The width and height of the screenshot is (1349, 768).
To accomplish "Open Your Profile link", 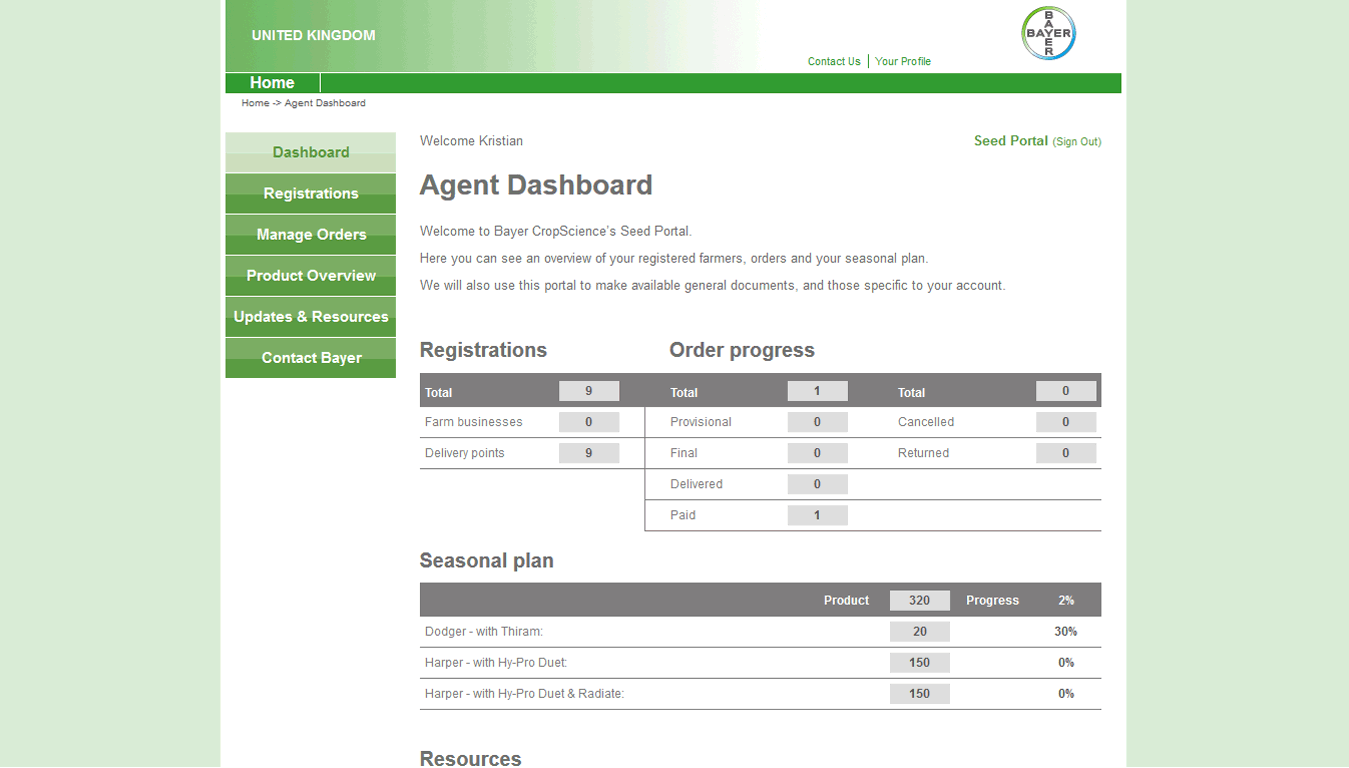I will tap(903, 61).
